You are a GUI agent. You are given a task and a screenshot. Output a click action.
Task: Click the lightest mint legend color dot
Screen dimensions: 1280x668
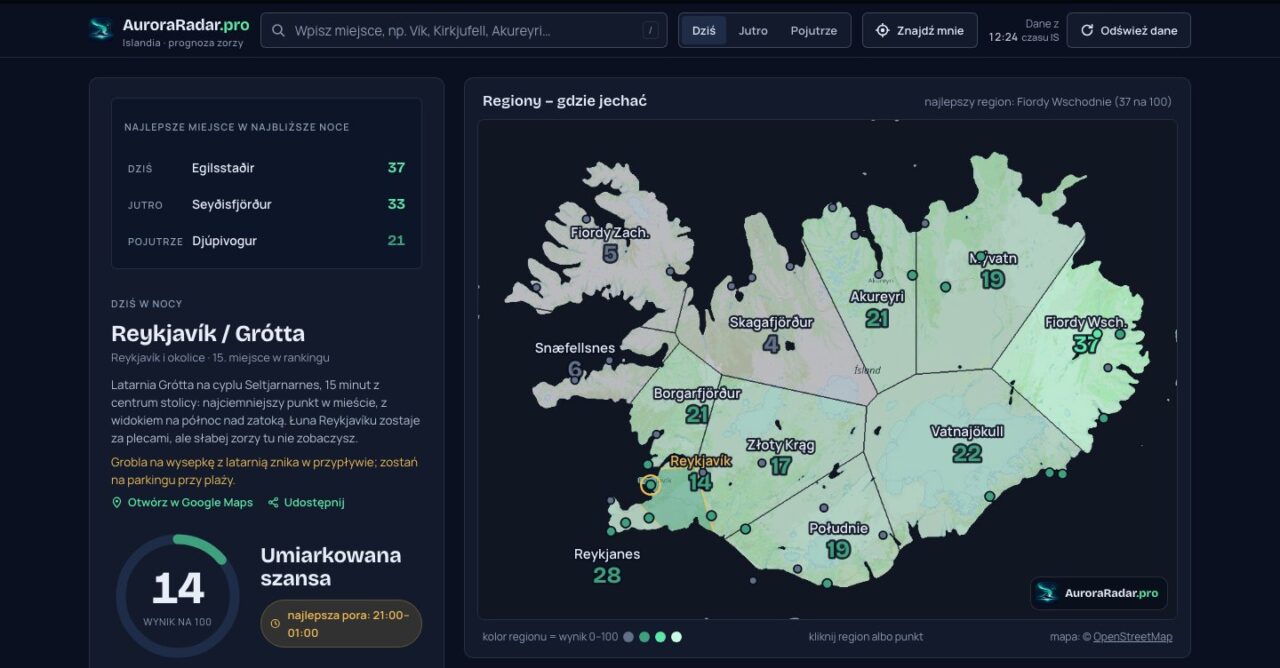tap(677, 637)
